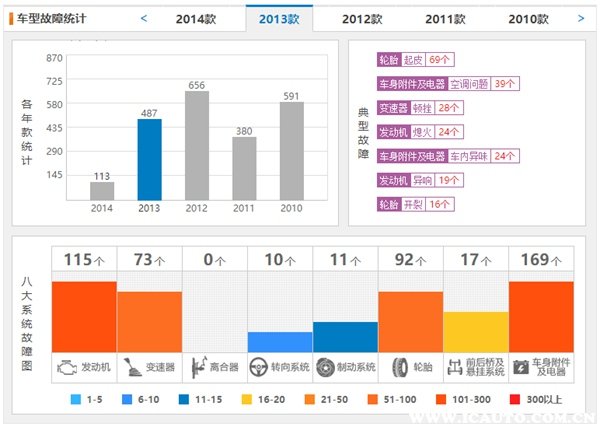Click the right arrow to show older model years
The height and width of the screenshot is (427, 600).
click(582, 18)
